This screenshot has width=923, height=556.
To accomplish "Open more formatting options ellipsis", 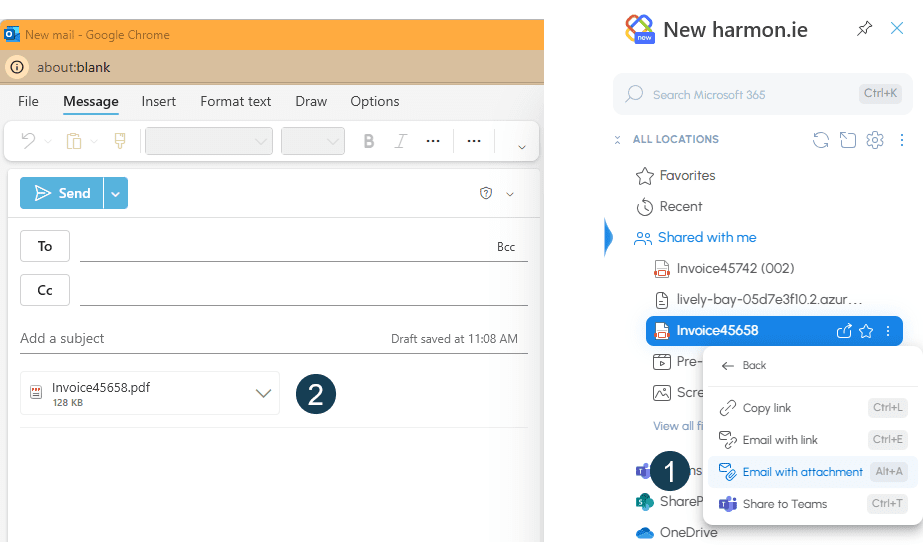I will click(433, 141).
